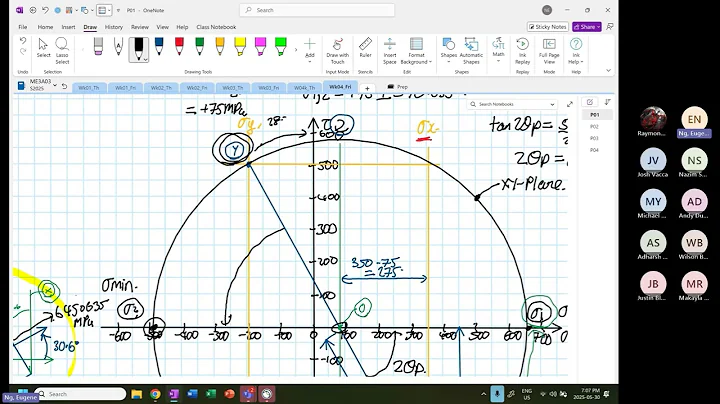
Task: Open the black pen options dropdown arrow
Action: click(146, 60)
